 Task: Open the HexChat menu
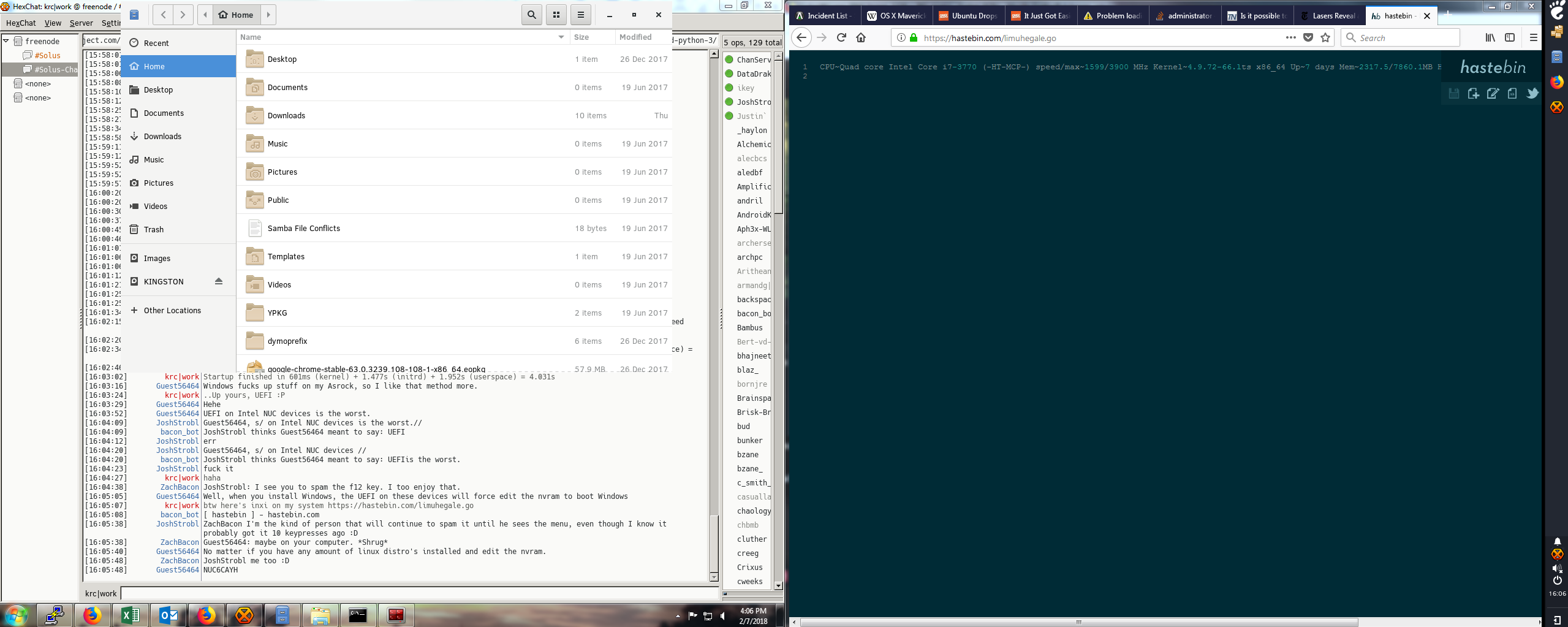coord(21,23)
